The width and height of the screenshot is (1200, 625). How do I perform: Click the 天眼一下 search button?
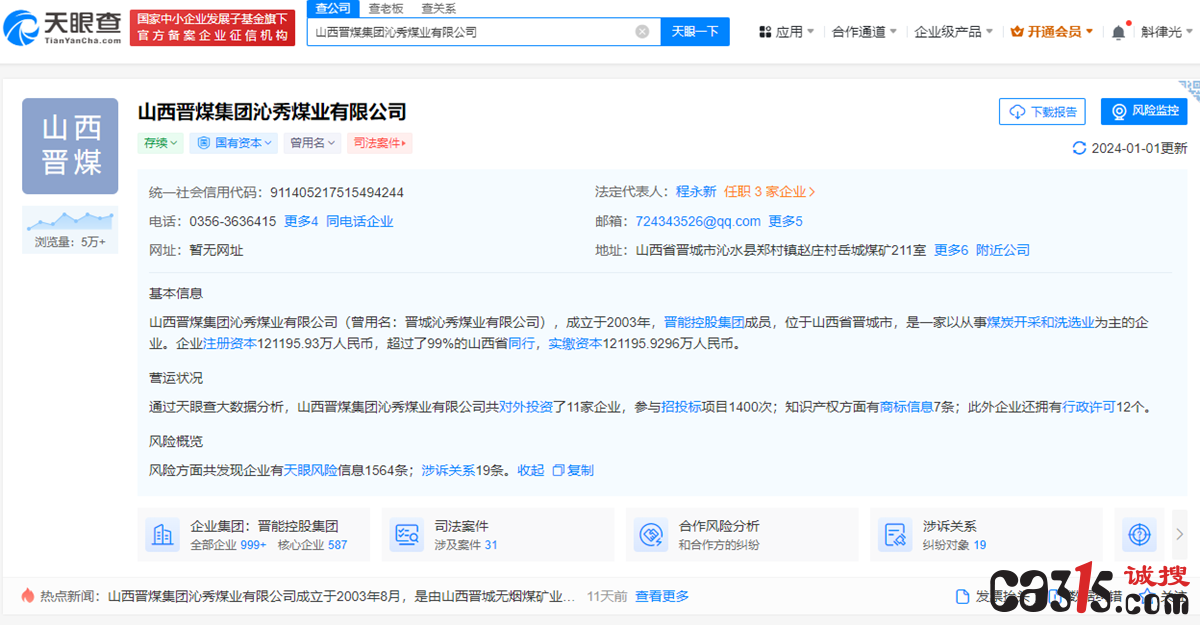click(695, 32)
